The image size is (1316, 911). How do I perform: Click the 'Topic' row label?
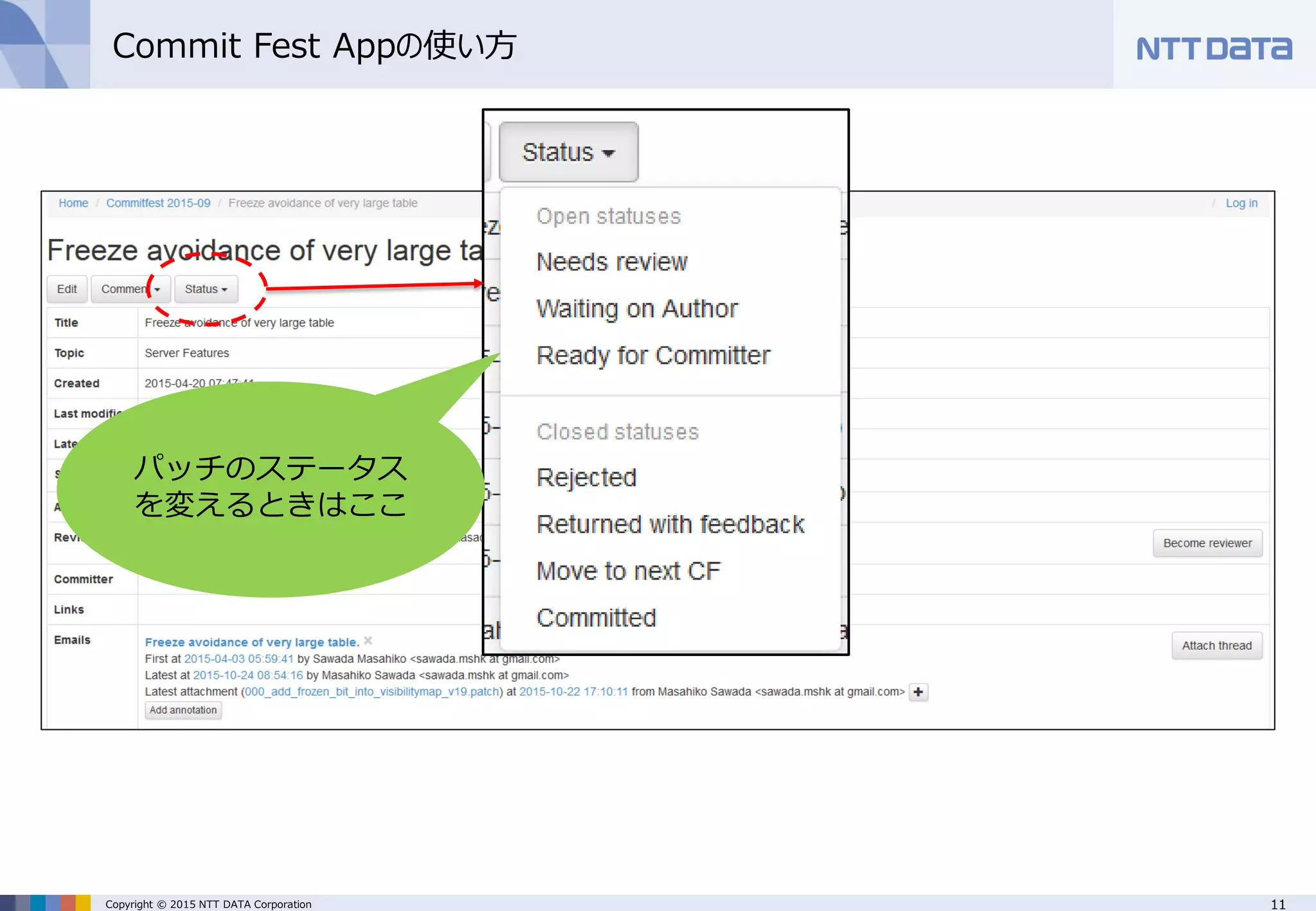[69, 353]
